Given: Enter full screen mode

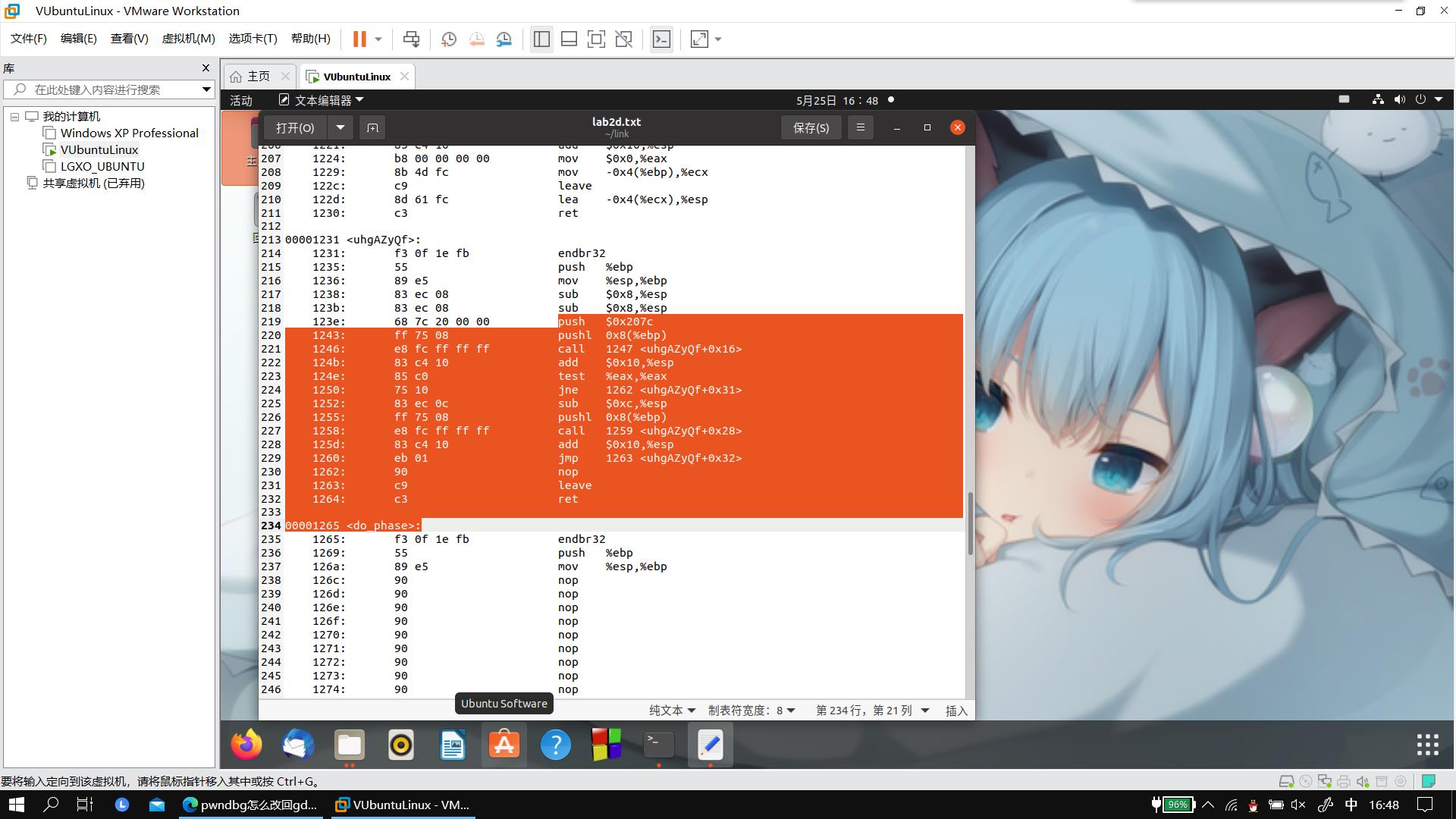Looking at the screenshot, I should 596,39.
